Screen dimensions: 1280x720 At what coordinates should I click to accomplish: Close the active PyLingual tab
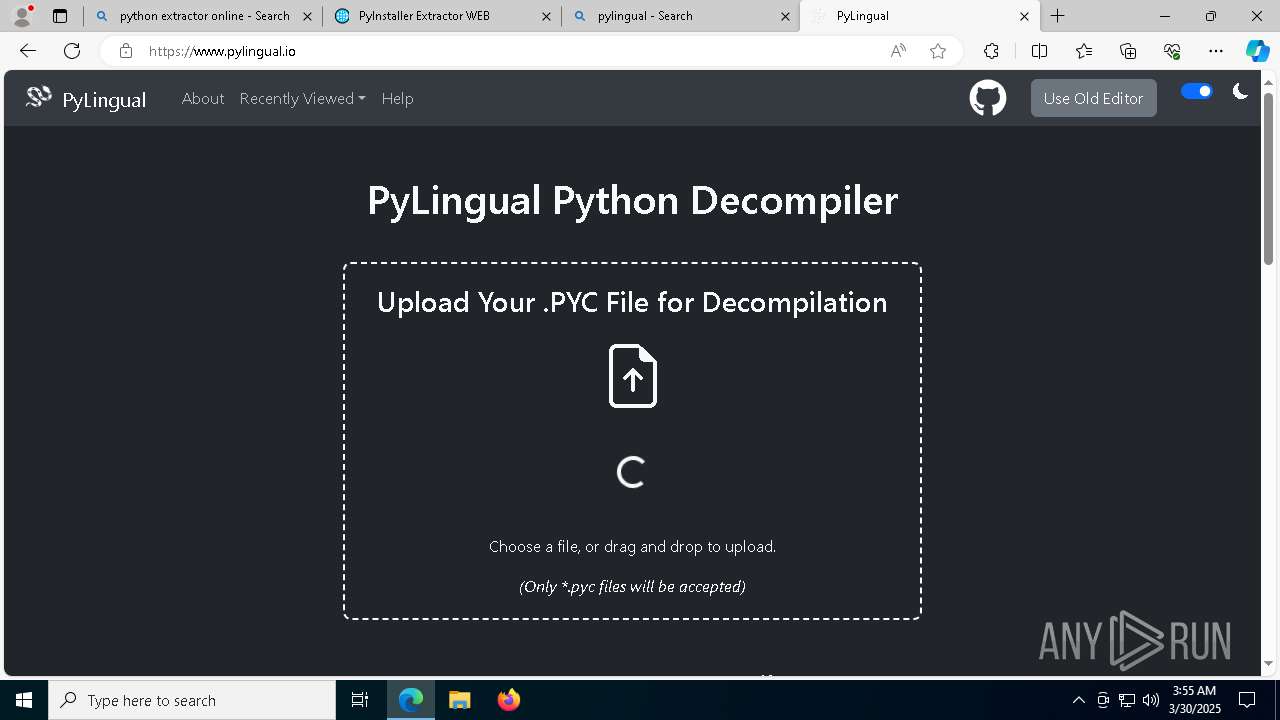point(1024,16)
